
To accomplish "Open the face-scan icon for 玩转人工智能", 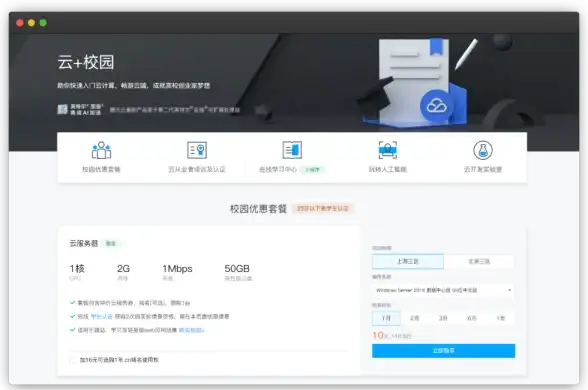I will 387,150.
